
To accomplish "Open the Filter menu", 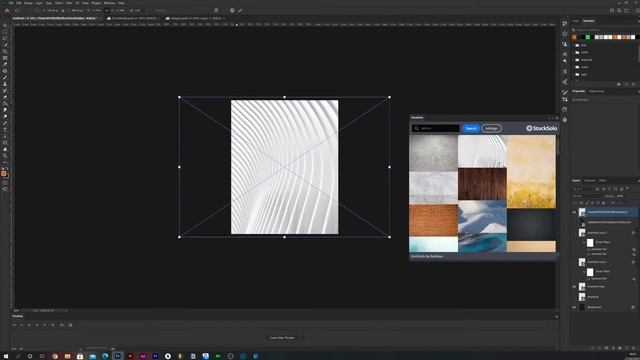I will pos(69,3).
